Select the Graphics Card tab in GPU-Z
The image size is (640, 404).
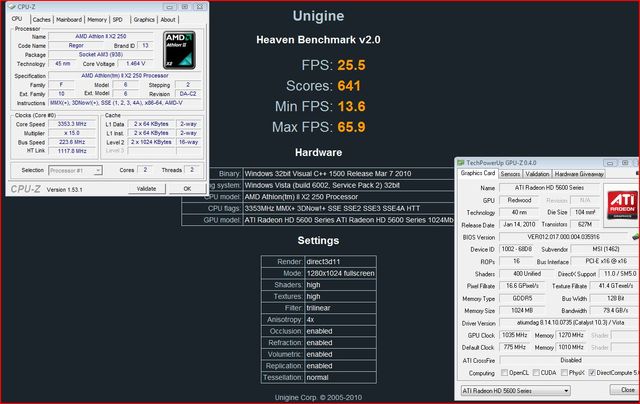click(x=478, y=173)
